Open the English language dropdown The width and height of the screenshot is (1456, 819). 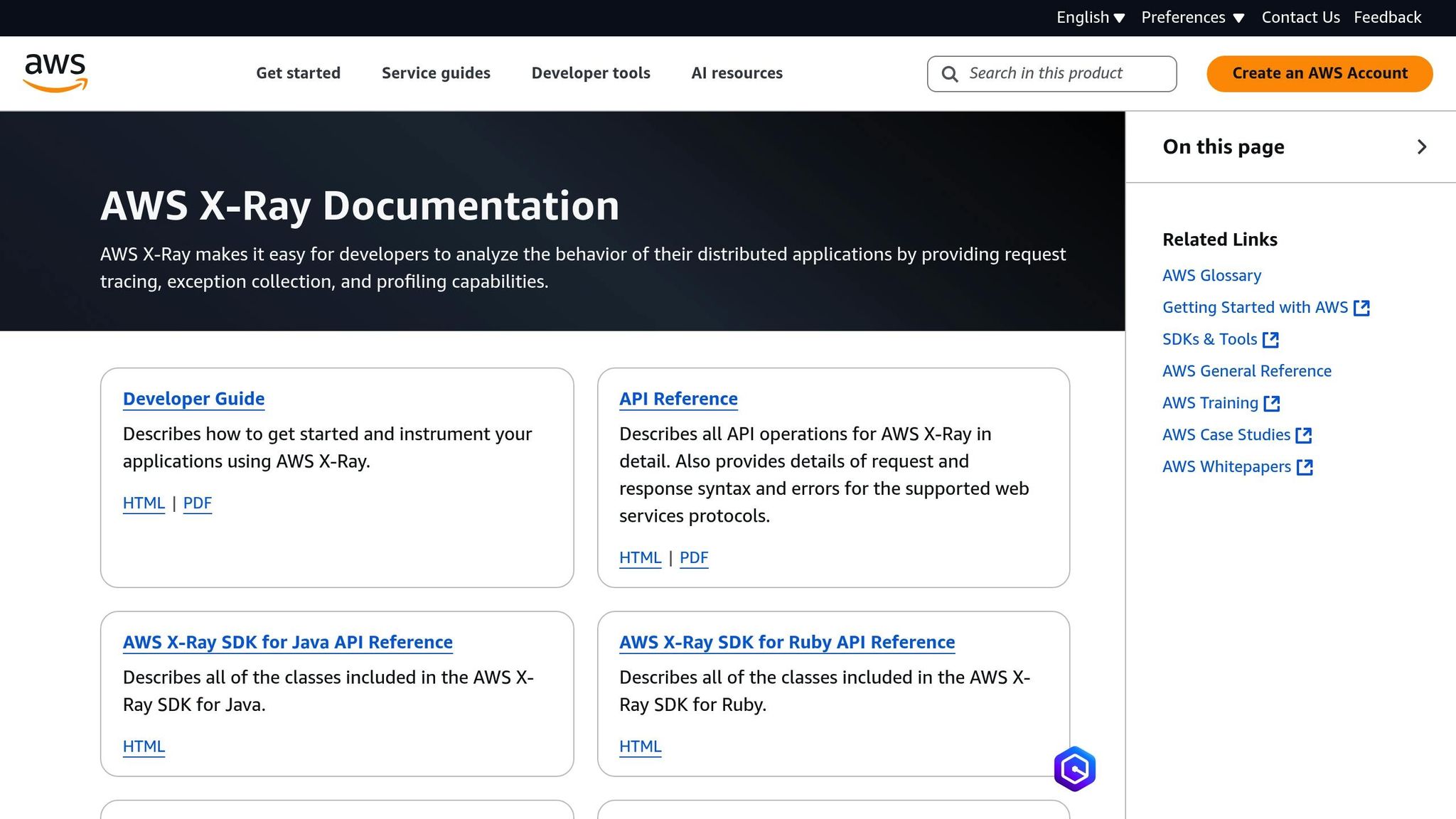pyautogui.click(x=1091, y=17)
